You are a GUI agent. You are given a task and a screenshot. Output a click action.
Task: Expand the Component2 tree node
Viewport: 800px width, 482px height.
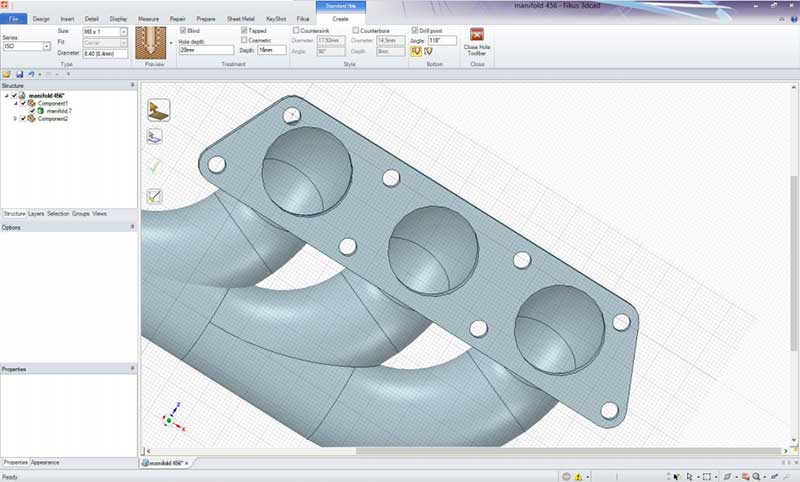click(x=14, y=118)
